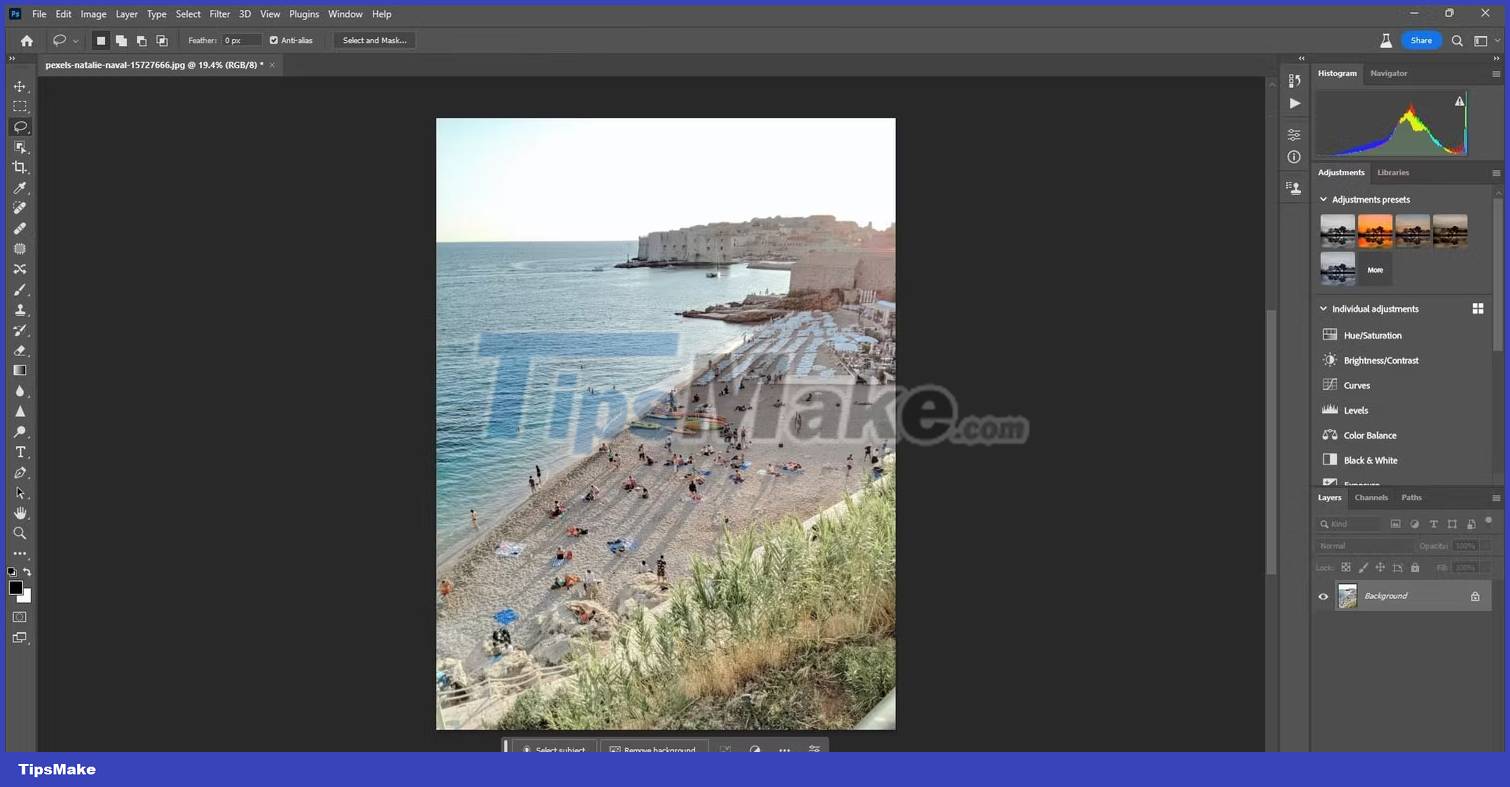Lock layer transparency in the Layers panel
Screen dimensions: 1510x787
(x=1346, y=567)
